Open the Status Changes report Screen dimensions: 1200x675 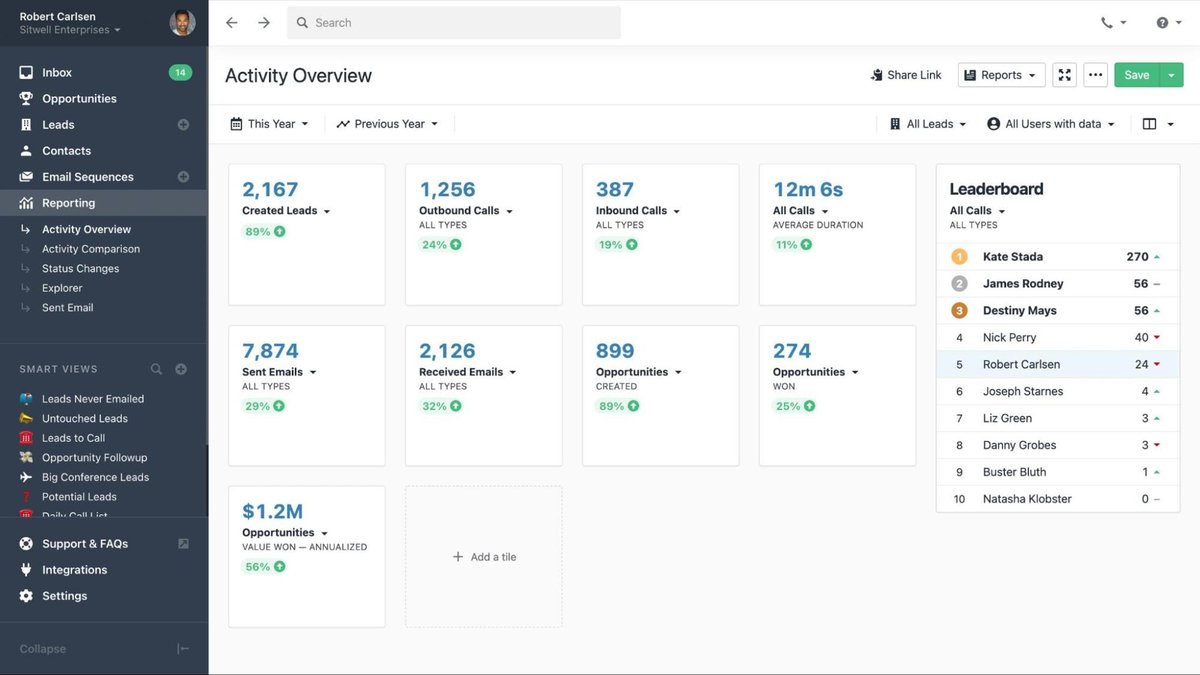80,269
